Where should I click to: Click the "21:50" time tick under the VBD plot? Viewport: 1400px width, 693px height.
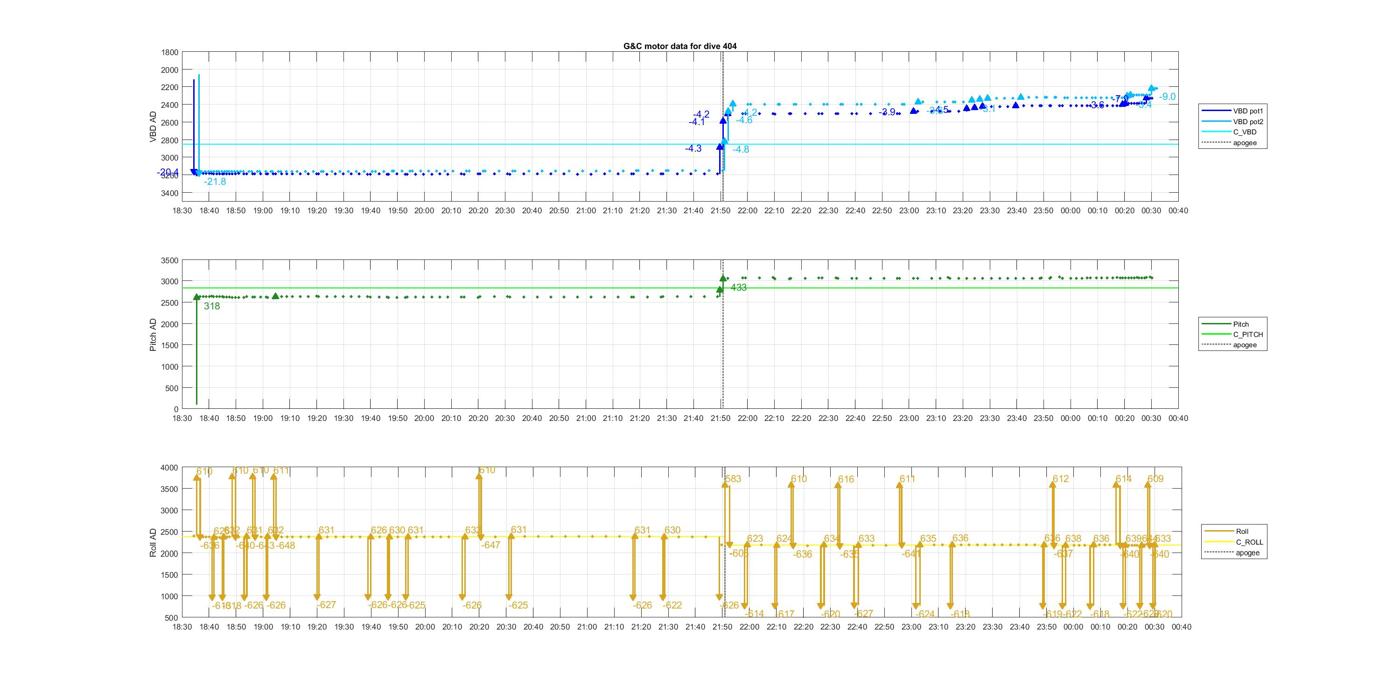pyautogui.click(x=721, y=211)
